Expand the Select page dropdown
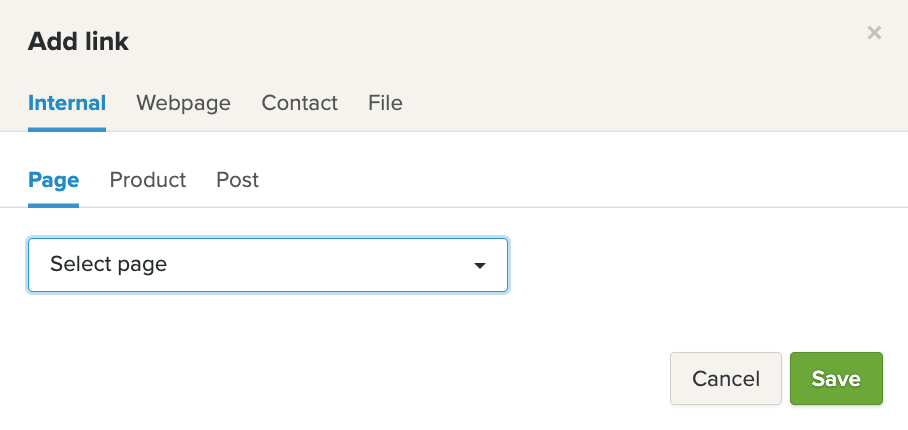Image resolution: width=908 pixels, height=430 pixels. click(268, 265)
